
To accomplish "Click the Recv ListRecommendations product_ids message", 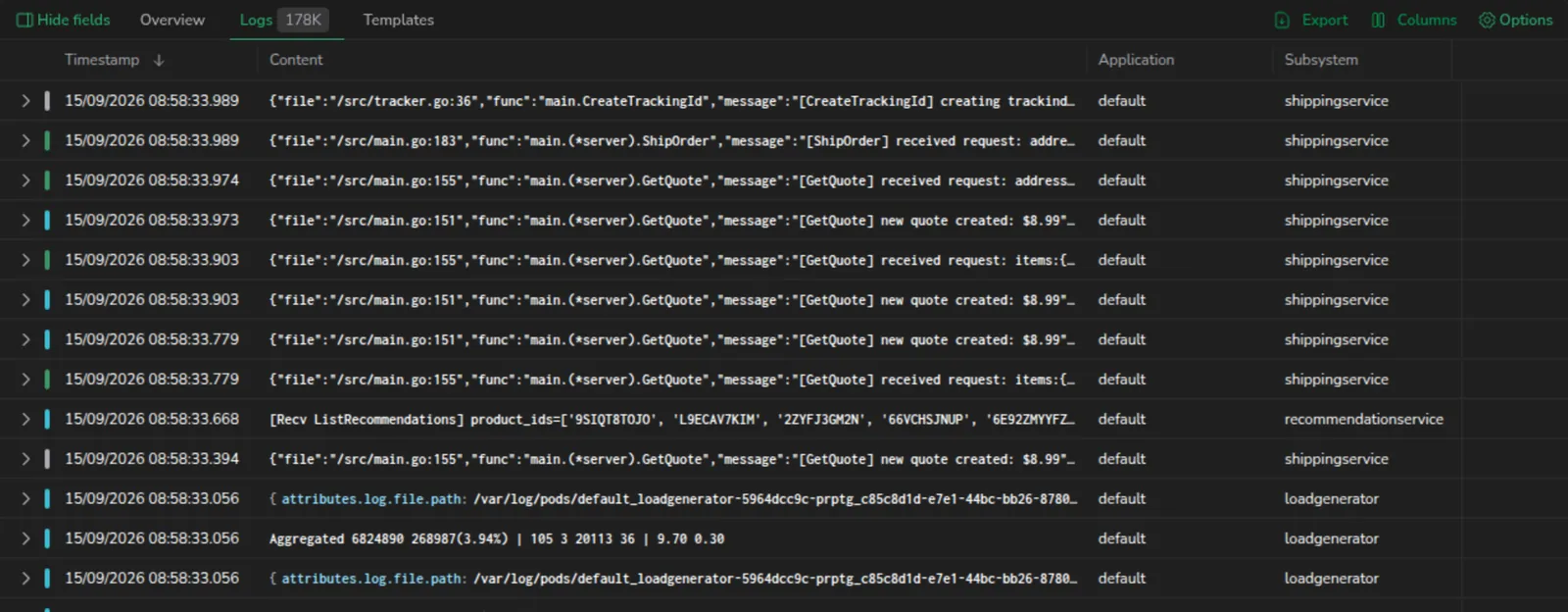I will click(x=672, y=420).
